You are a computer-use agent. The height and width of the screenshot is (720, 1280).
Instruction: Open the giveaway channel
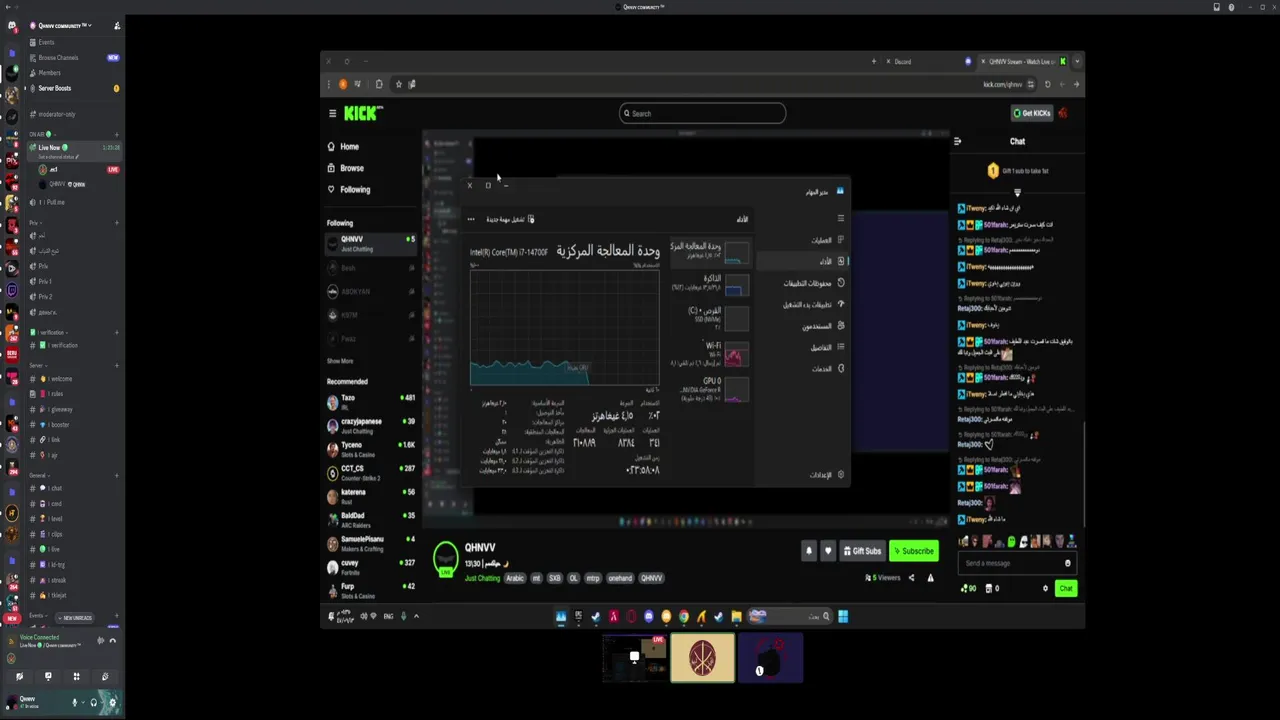pos(72,409)
